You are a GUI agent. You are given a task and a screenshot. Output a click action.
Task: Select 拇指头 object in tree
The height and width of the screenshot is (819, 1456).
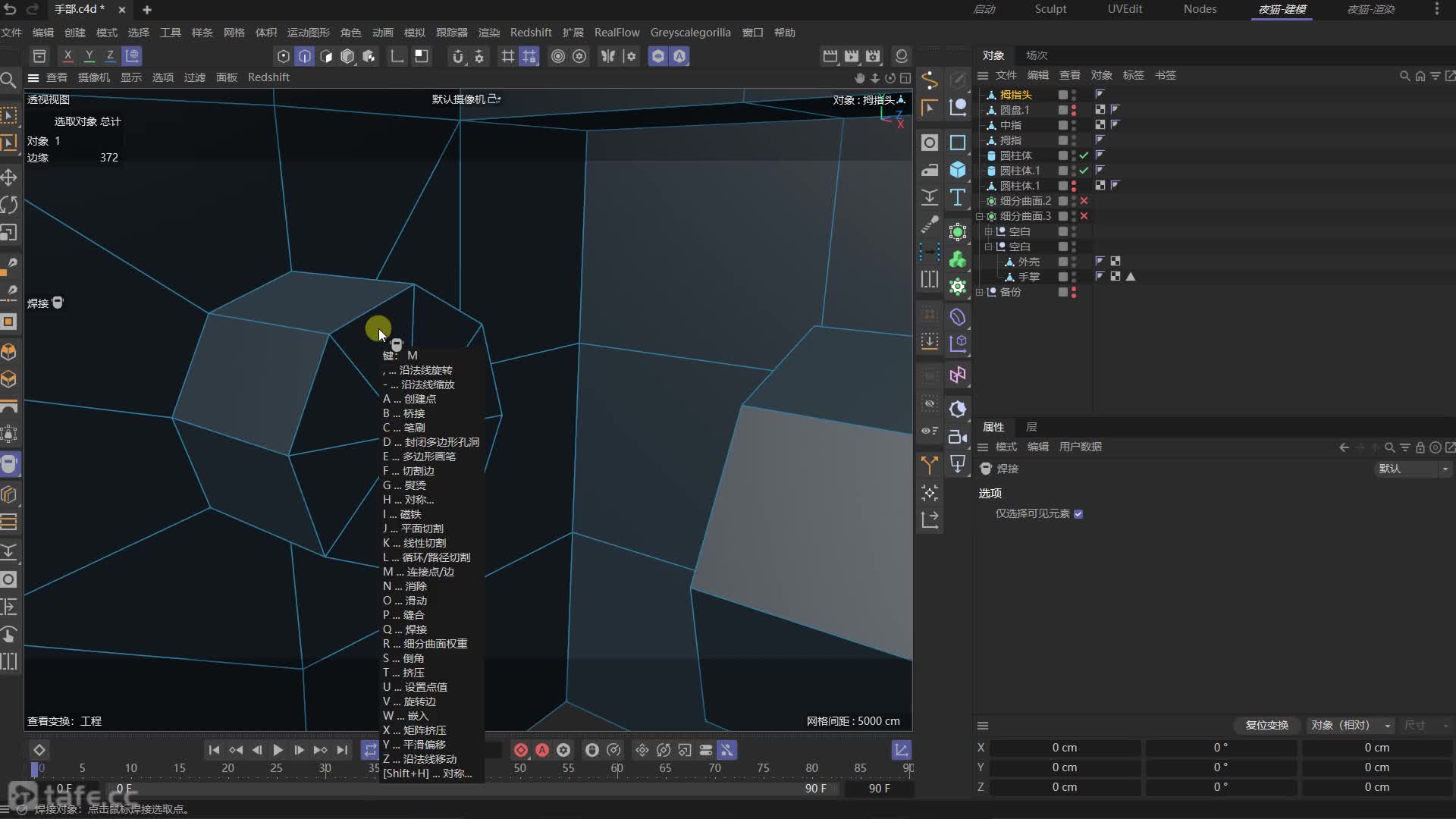click(1016, 95)
